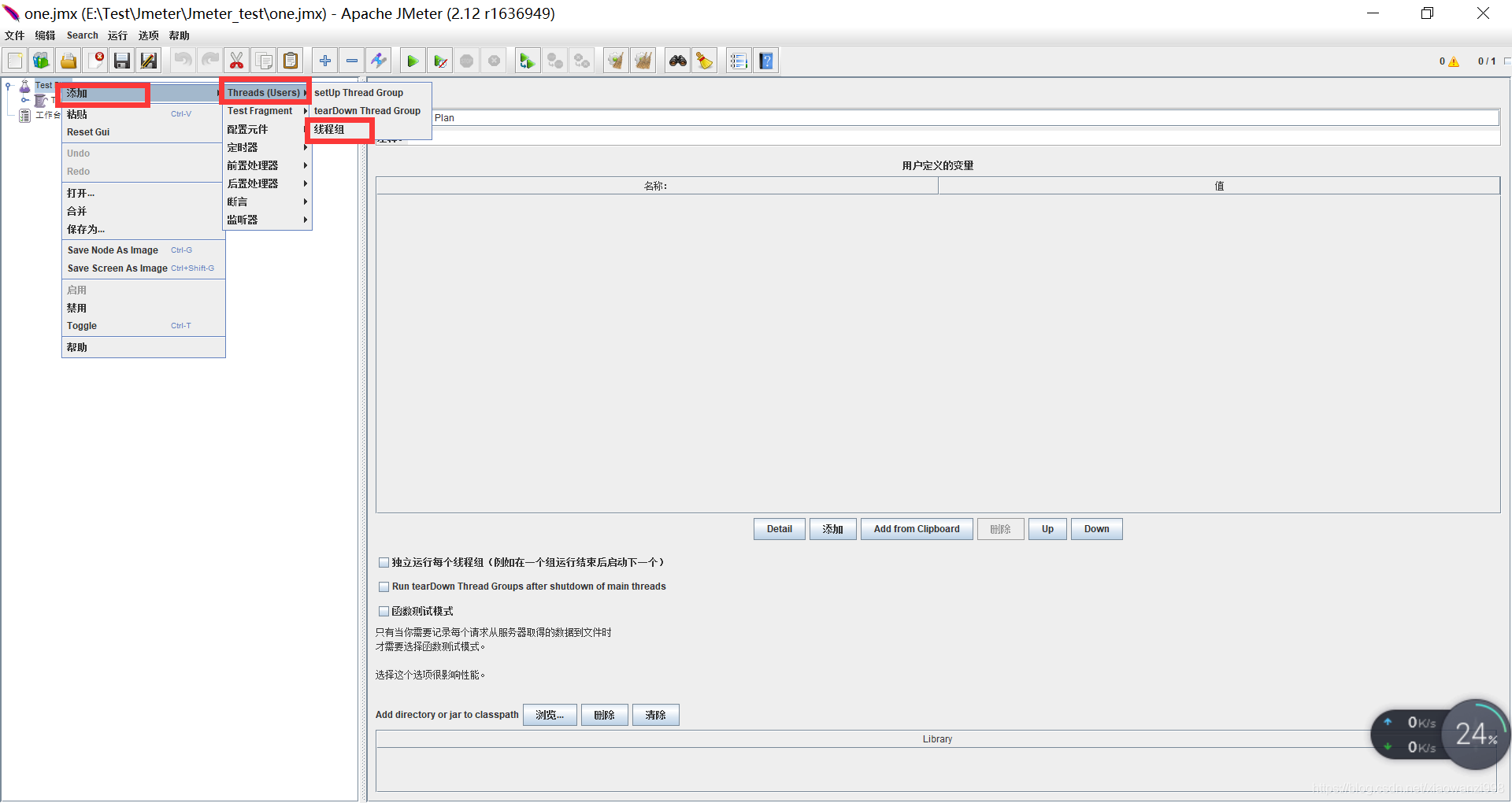Screen dimensions: 1512x803
Task: Choose tearDown Thread Group
Action: [371, 111]
